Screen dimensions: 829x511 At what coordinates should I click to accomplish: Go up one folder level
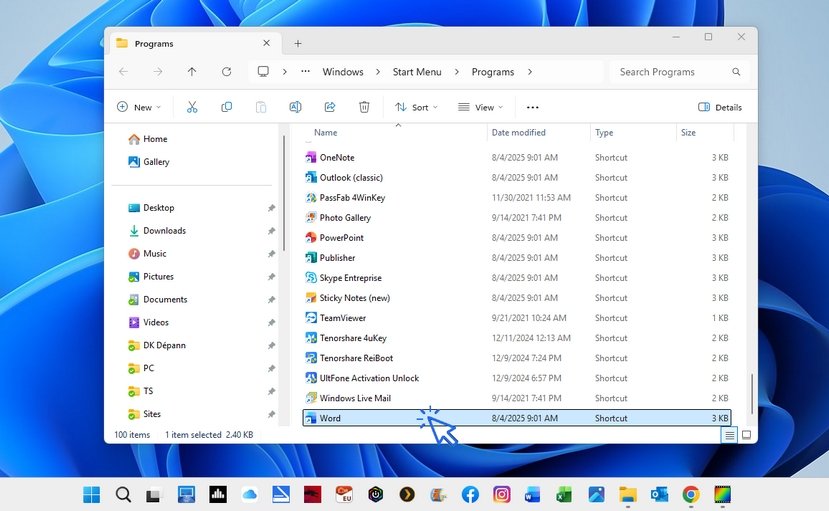pyautogui.click(x=192, y=72)
